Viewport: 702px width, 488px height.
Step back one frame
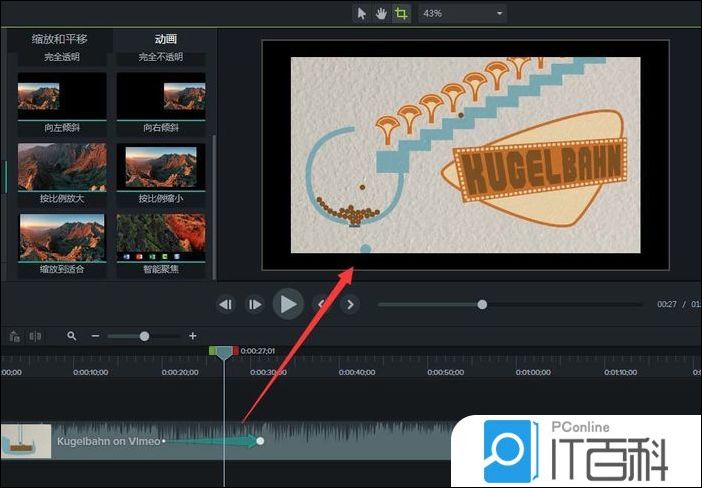coord(226,304)
